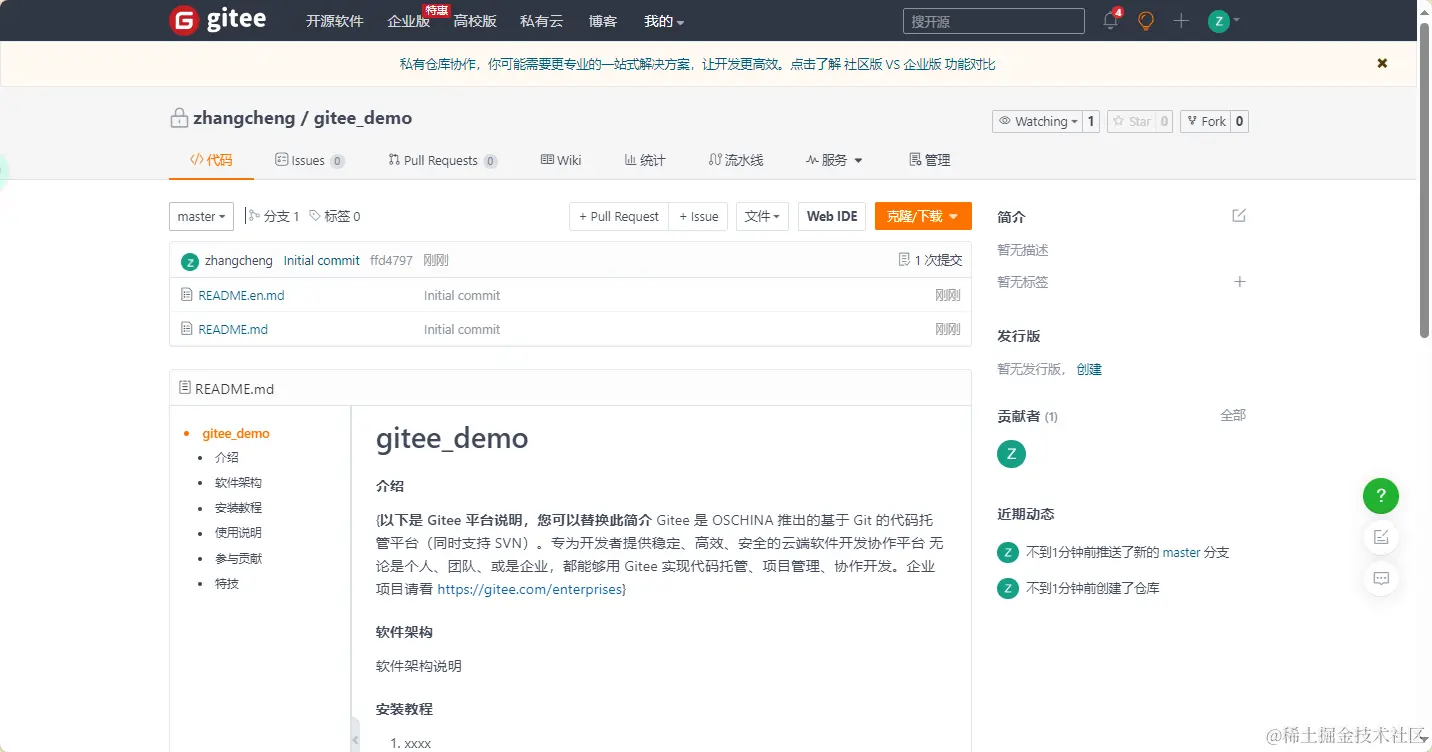The width and height of the screenshot is (1432, 752).
Task: Open the Wiki tab
Action: 561,160
